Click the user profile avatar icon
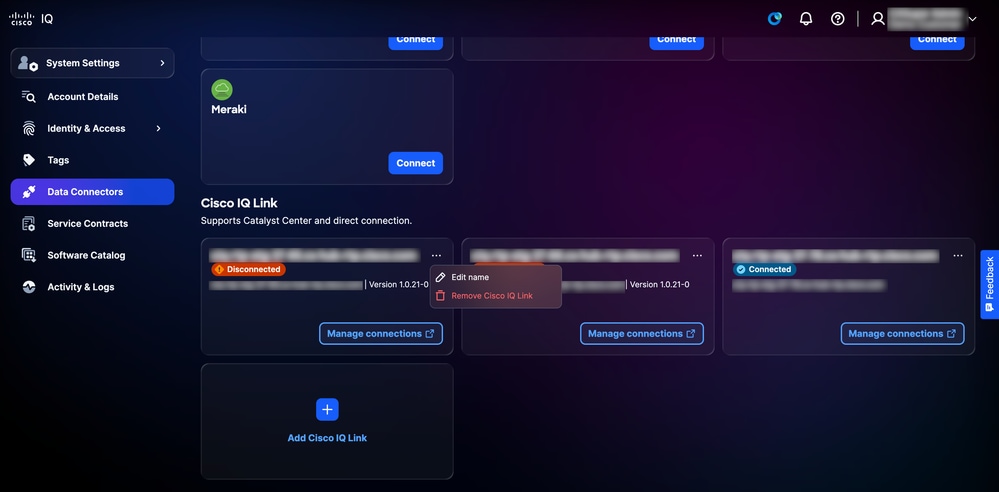 tap(878, 18)
